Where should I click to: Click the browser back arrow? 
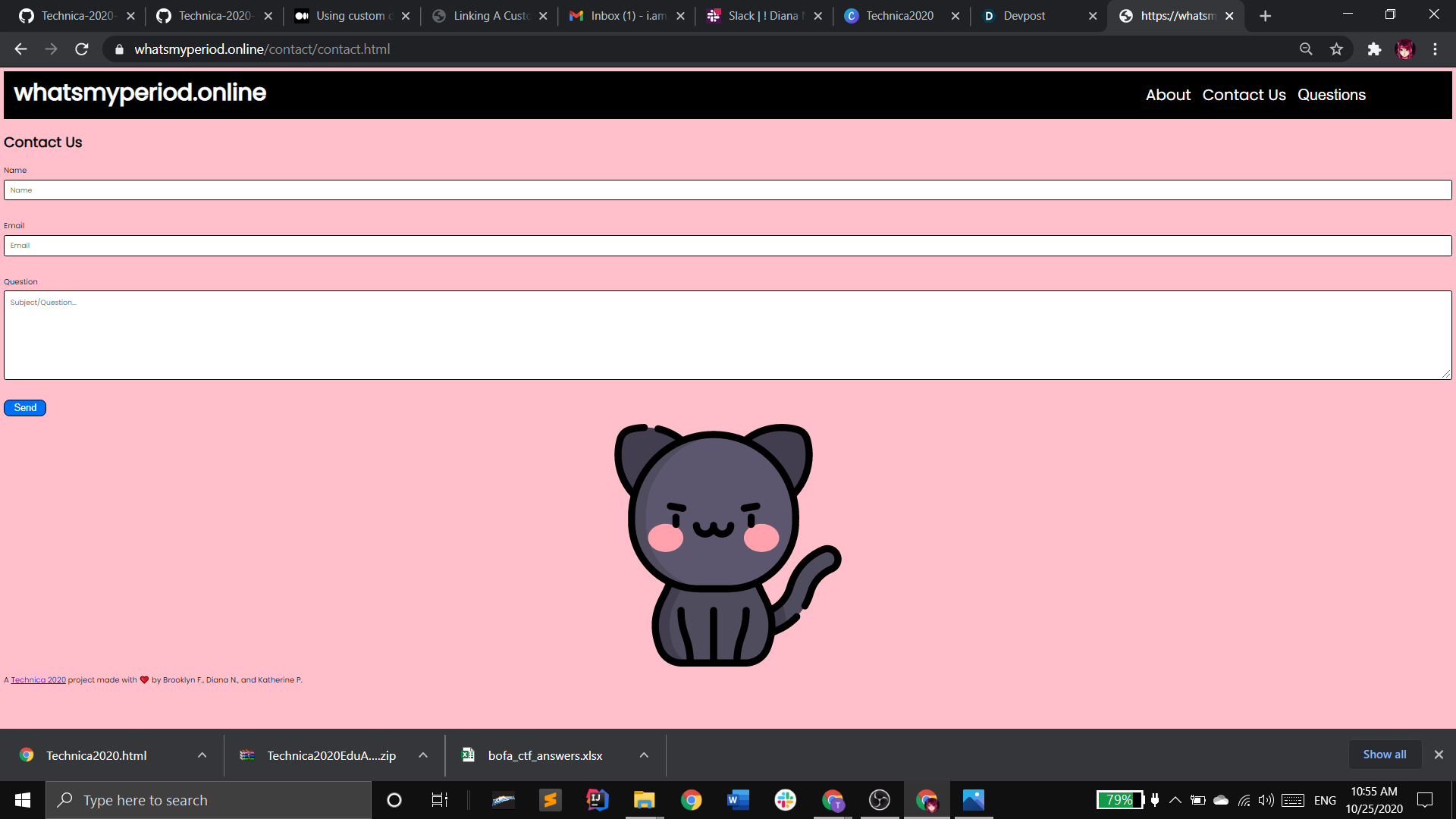20,49
